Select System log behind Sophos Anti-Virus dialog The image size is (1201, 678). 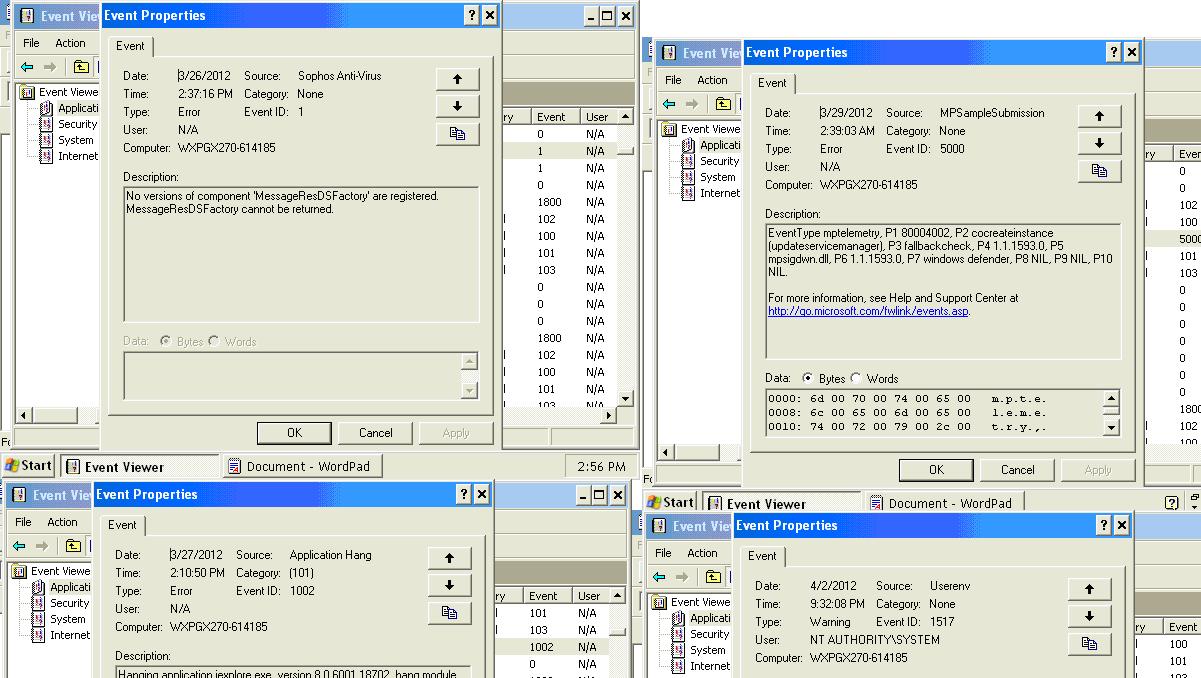click(x=75, y=140)
